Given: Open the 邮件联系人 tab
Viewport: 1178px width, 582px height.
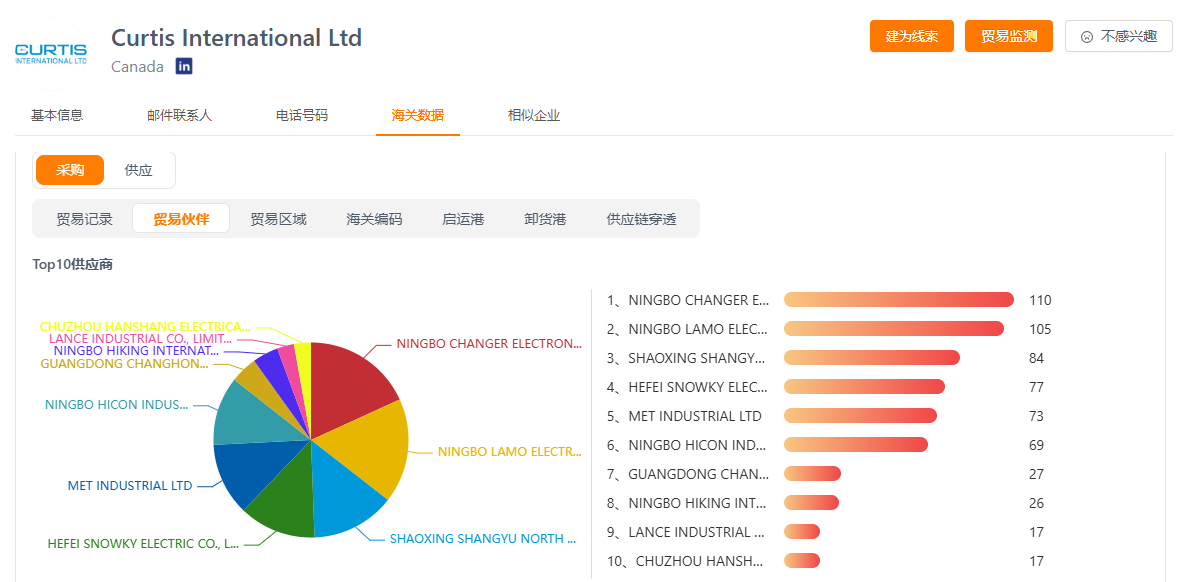Looking at the screenshot, I should point(180,116).
